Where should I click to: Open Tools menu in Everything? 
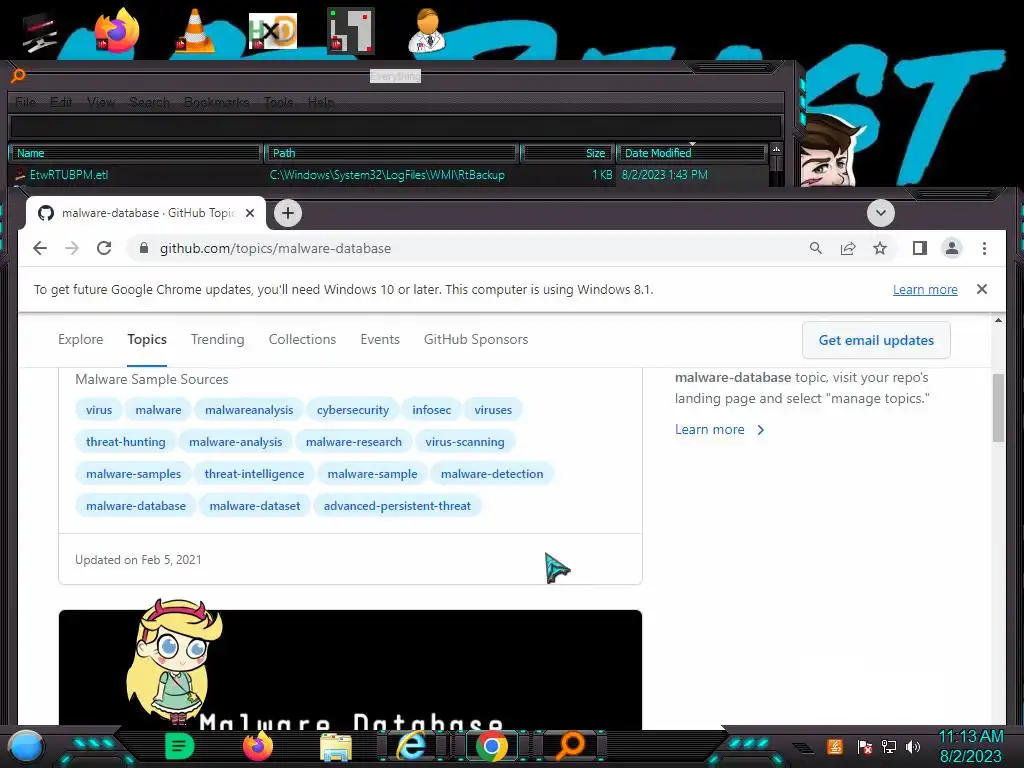(x=278, y=103)
